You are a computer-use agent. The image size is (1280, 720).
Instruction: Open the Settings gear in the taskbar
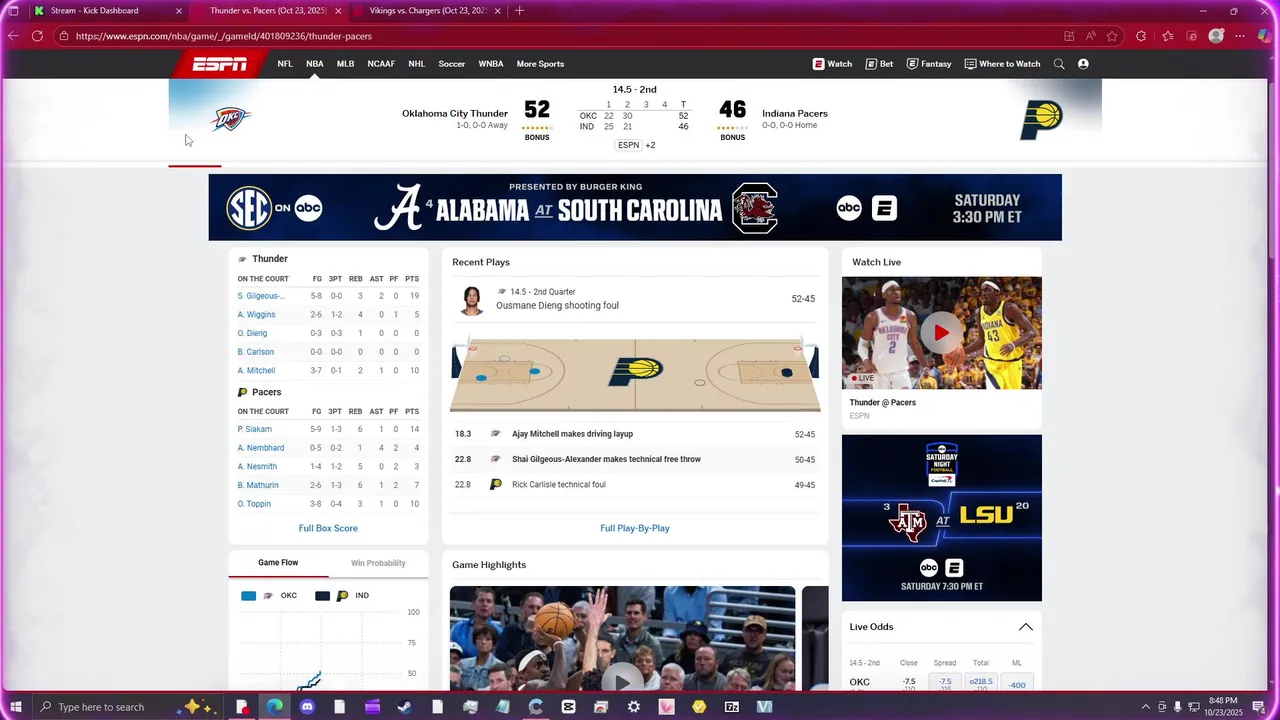pos(634,707)
